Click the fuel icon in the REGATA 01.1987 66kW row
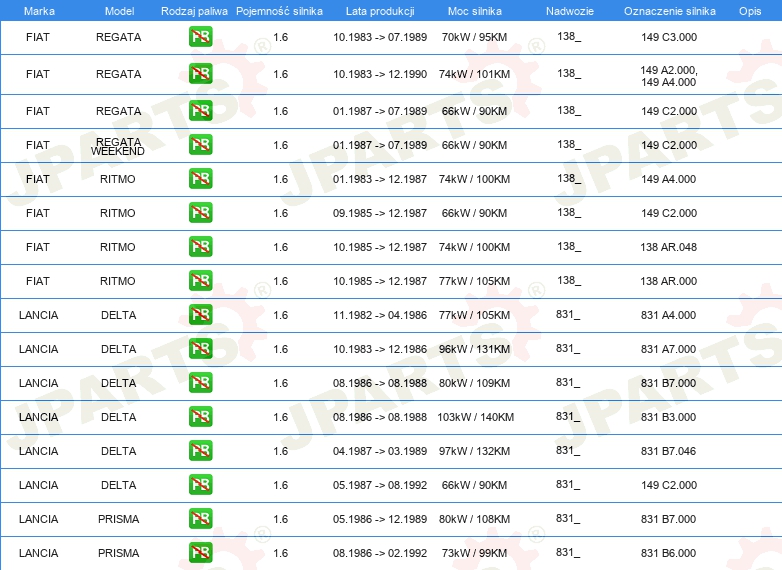 click(200, 111)
